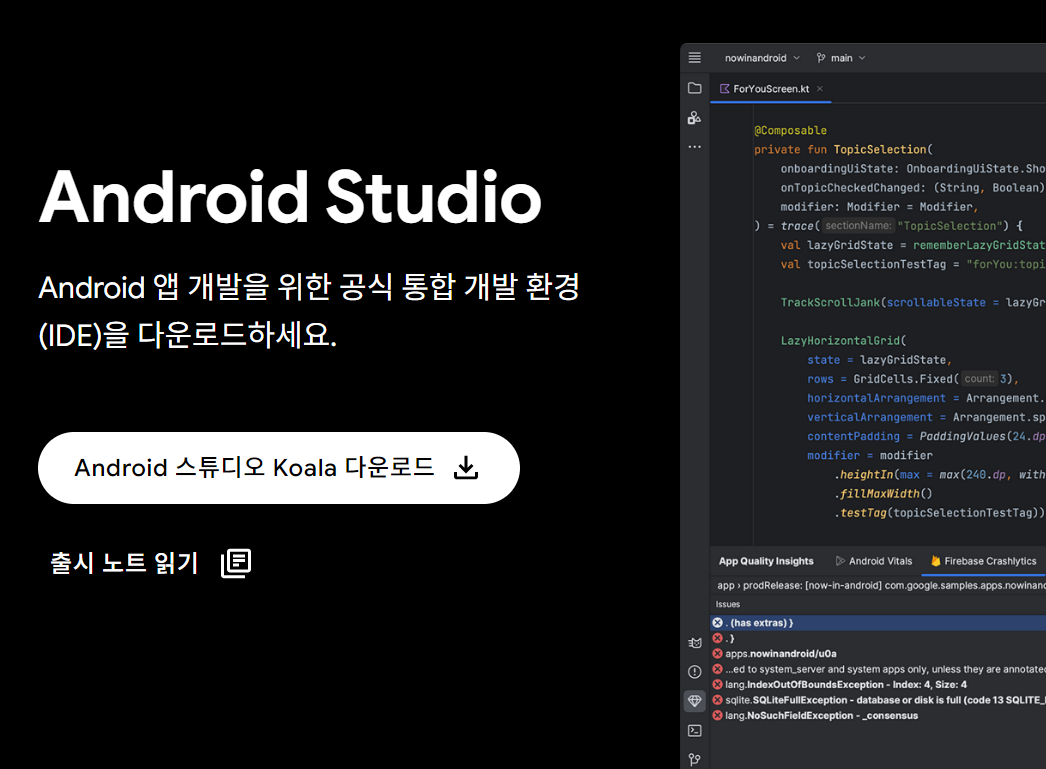Open the Resource Manager sidebar icon

coord(694,118)
